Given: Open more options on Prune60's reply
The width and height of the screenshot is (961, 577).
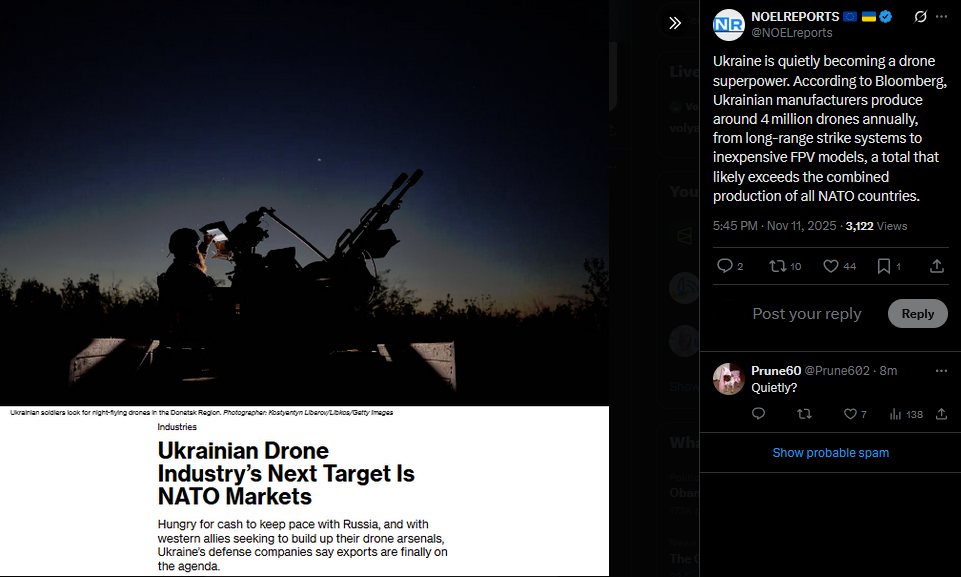Looking at the screenshot, I should pos(941,371).
